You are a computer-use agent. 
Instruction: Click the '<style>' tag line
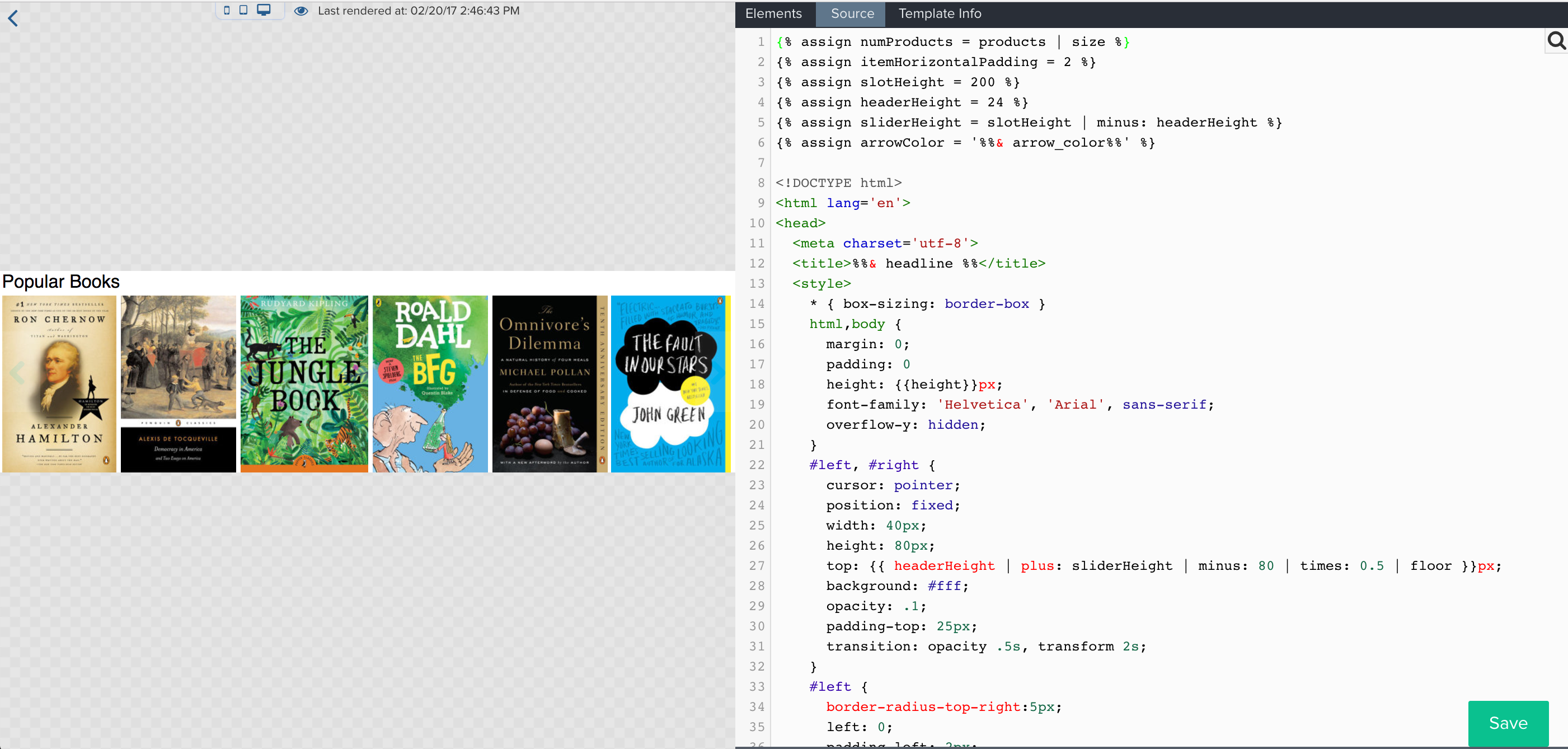tap(821, 283)
